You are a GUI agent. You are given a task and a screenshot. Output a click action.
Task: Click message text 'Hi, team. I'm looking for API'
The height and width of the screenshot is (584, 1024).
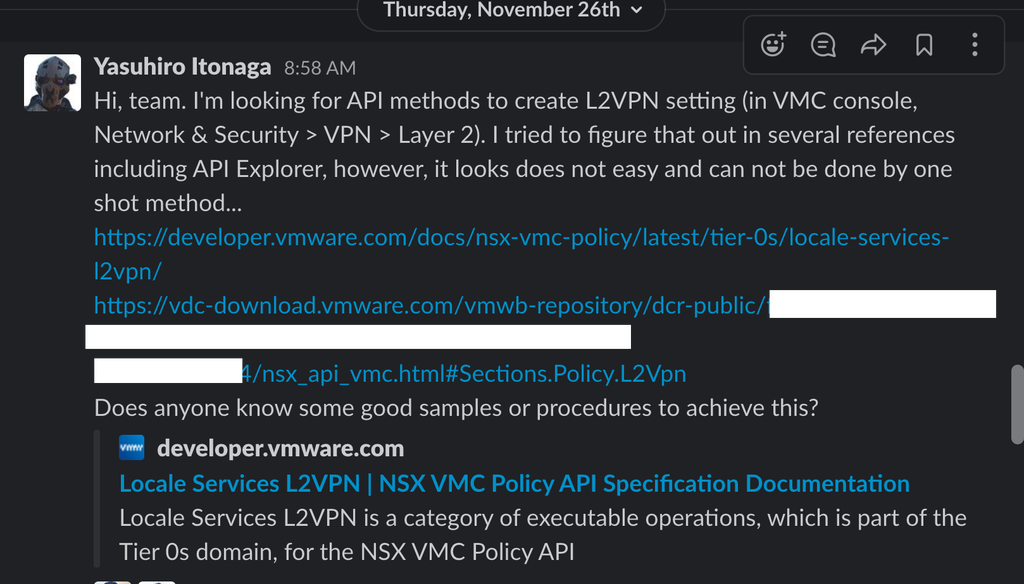(x=239, y=101)
